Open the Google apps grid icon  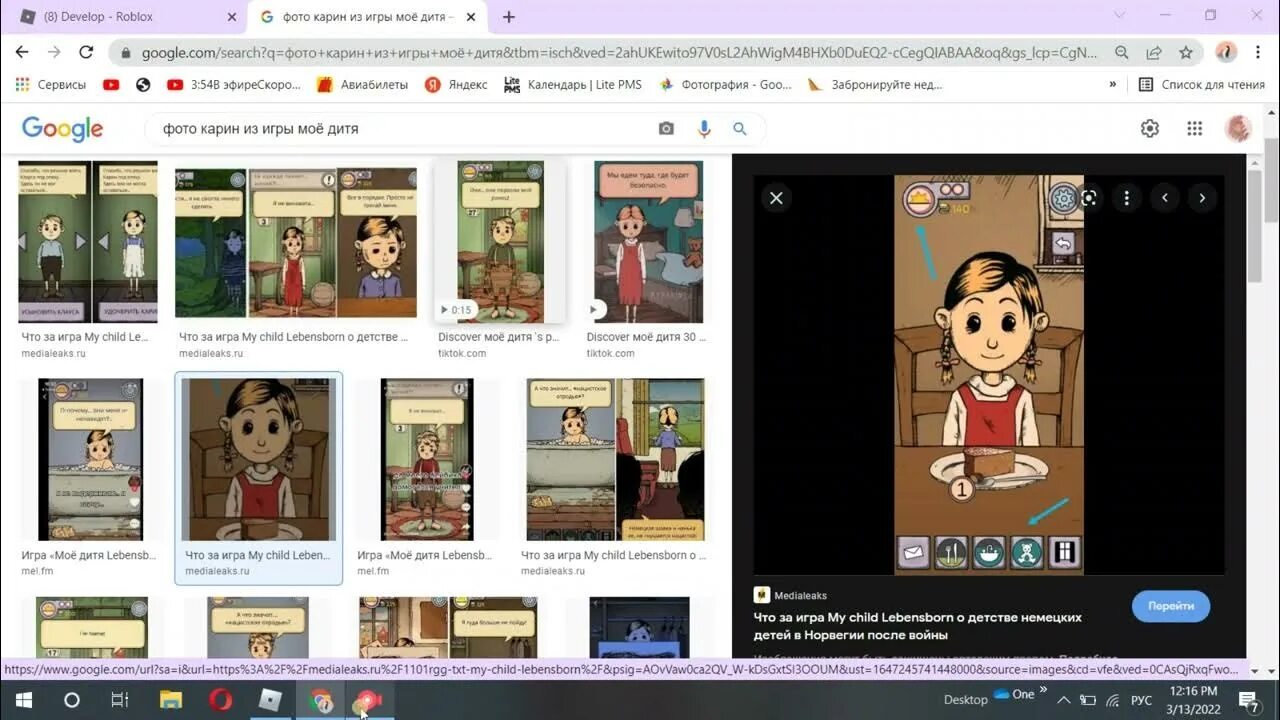point(1194,128)
